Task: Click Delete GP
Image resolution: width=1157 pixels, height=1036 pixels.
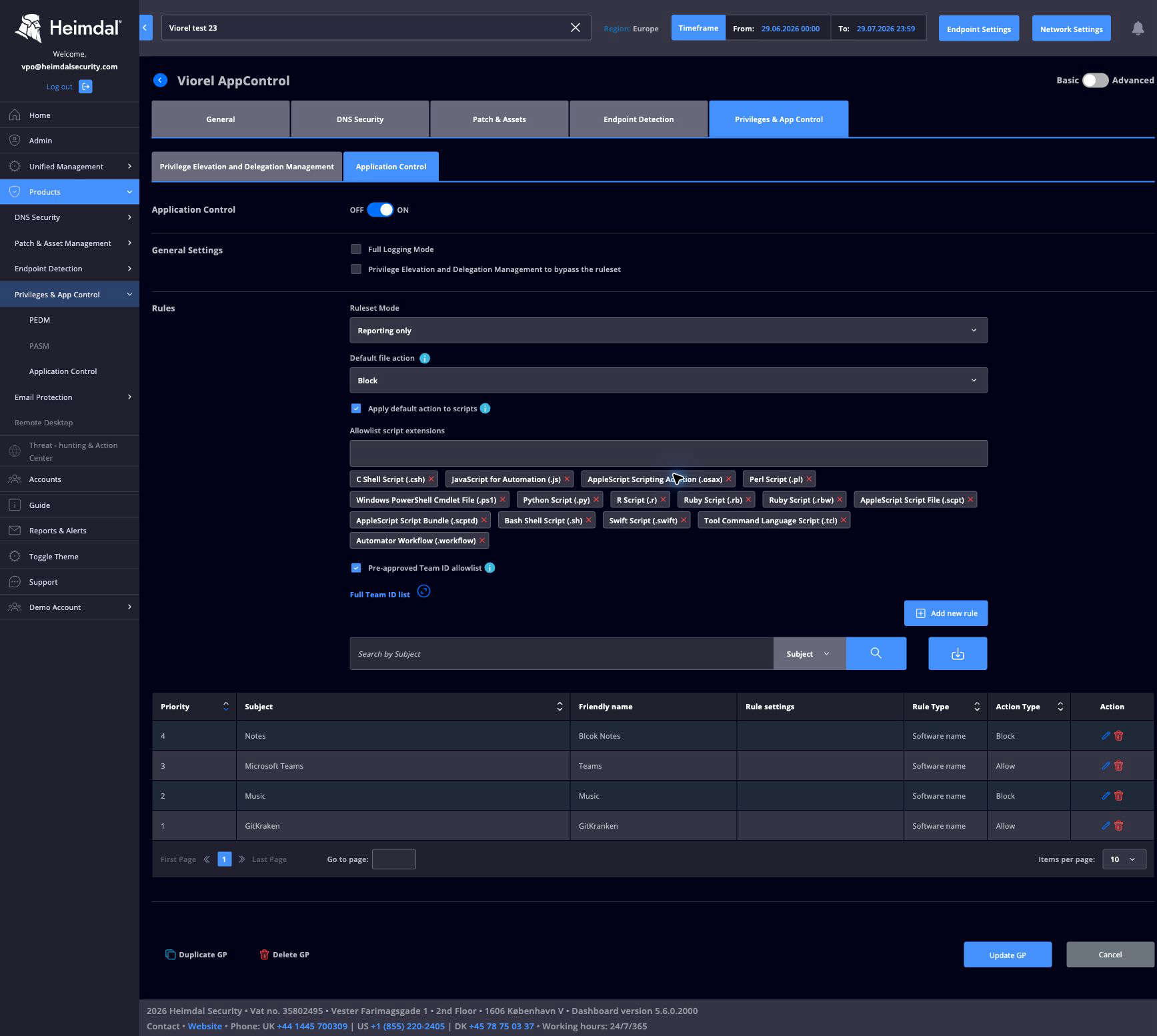Action: point(284,955)
